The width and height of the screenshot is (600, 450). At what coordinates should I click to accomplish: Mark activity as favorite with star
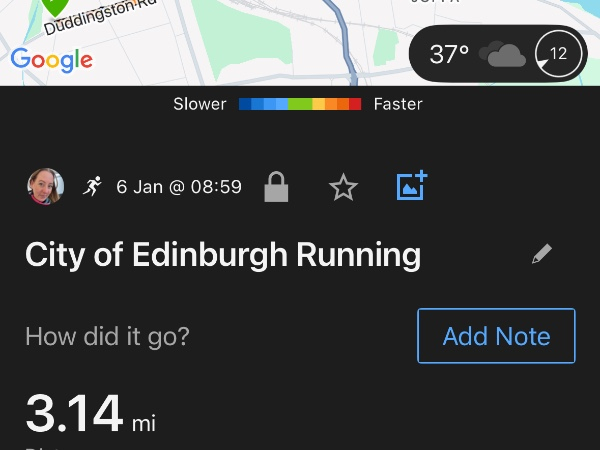tap(343, 187)
